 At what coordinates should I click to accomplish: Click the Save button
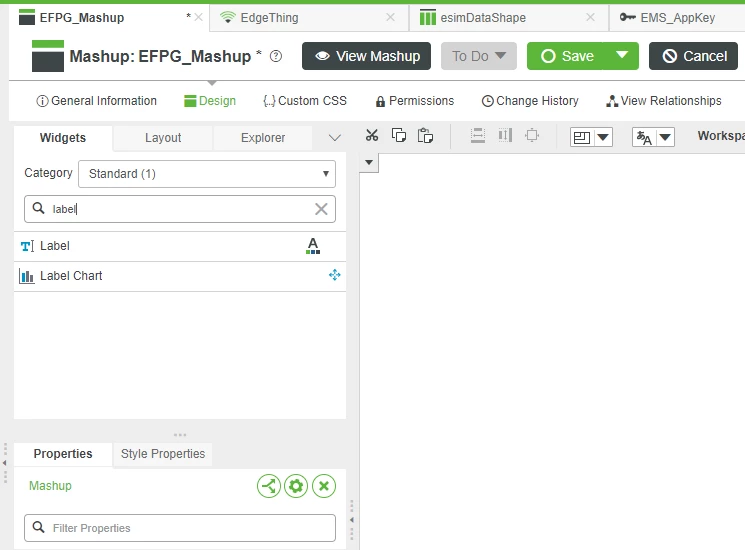coord(565,56)
